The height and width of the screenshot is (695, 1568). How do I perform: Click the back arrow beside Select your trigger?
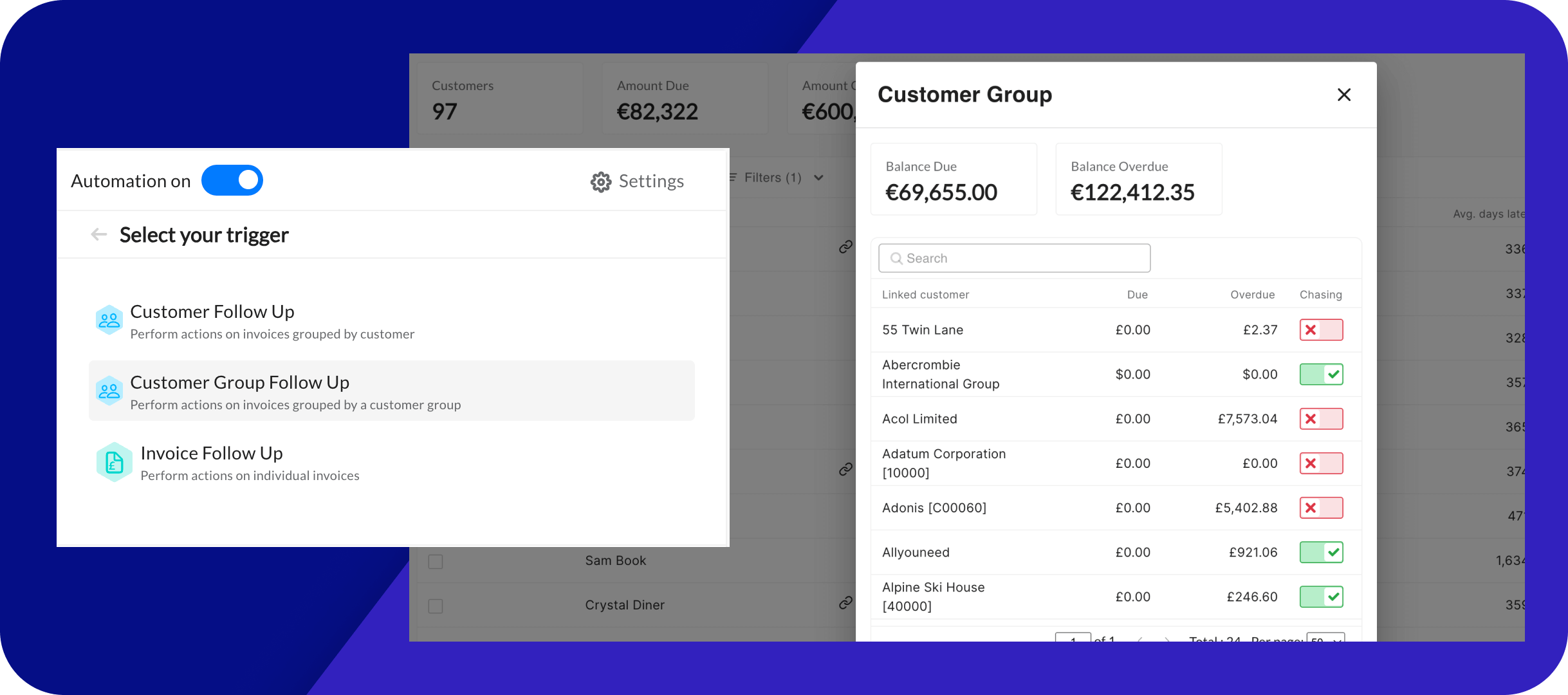98,234
